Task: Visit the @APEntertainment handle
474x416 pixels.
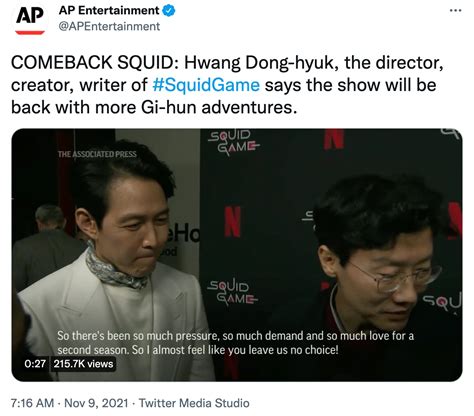Action: point(109,27)
